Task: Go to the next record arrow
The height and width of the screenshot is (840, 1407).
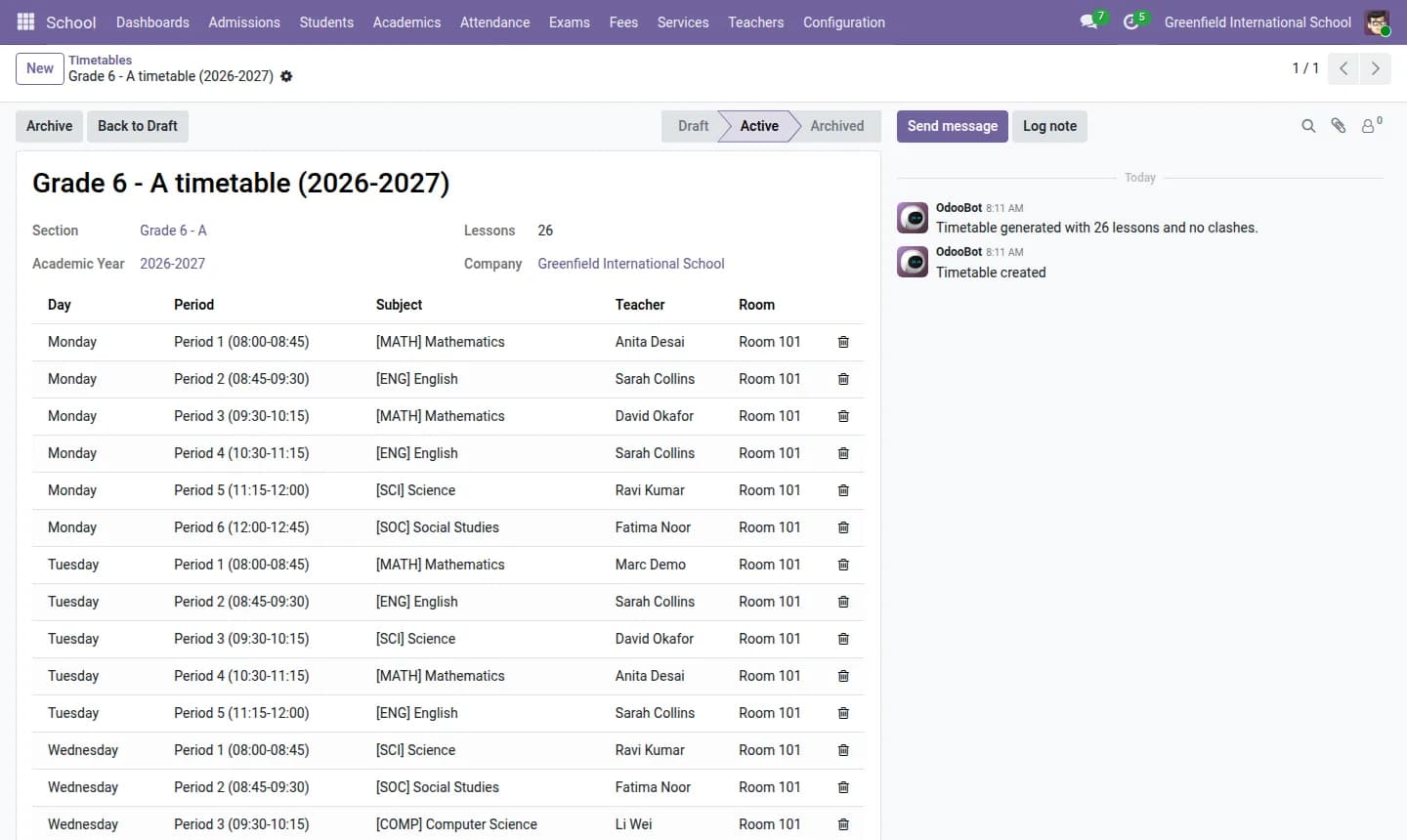Action: tap(1375, 68)
